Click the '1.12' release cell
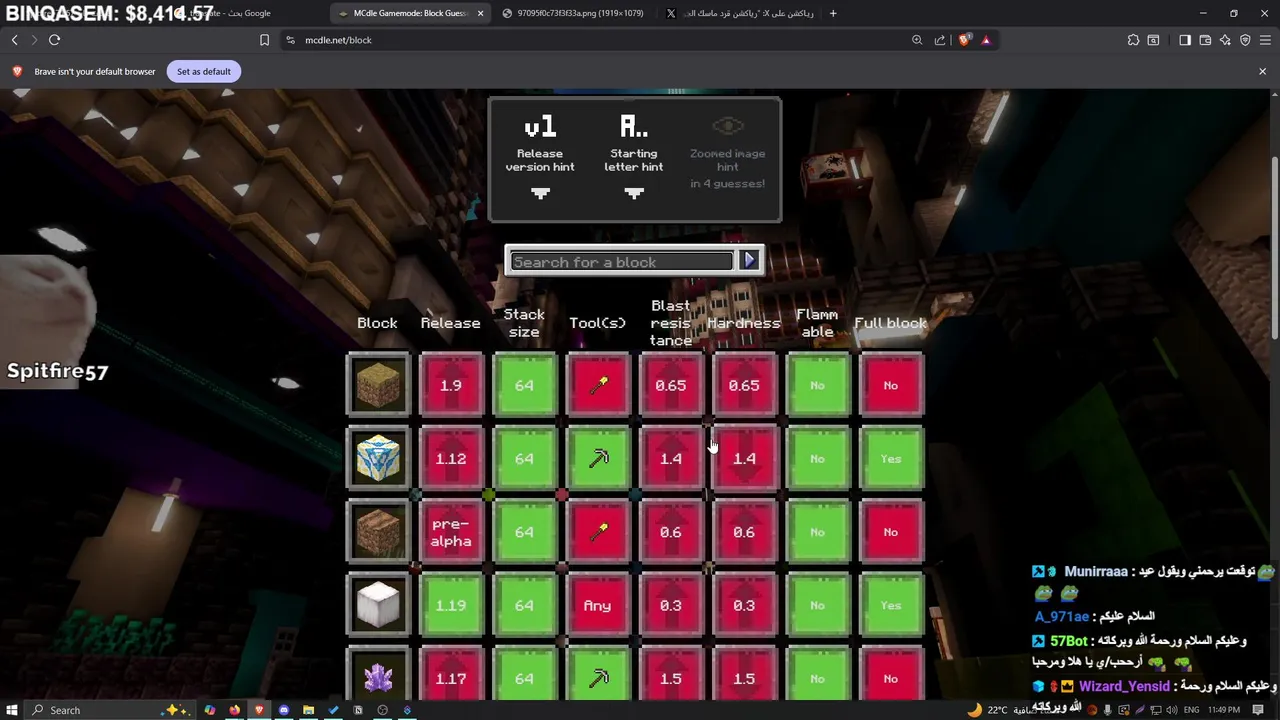 451,458
